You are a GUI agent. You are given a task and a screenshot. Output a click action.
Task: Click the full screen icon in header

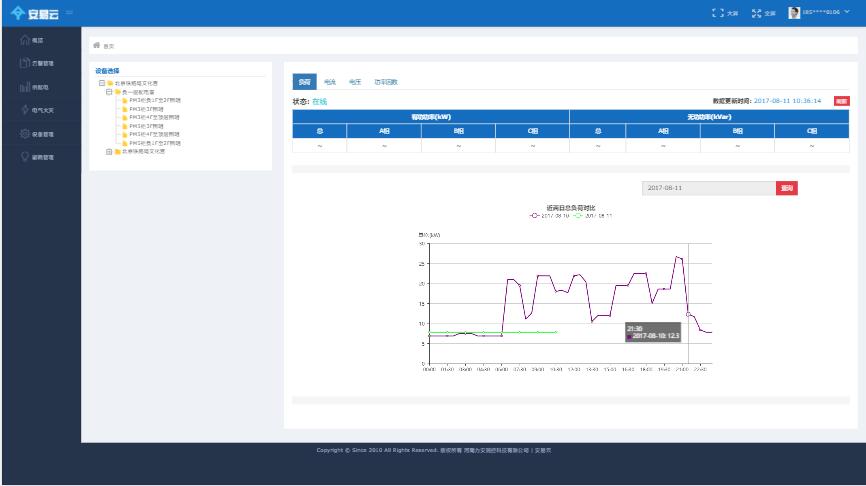[755, 13]
